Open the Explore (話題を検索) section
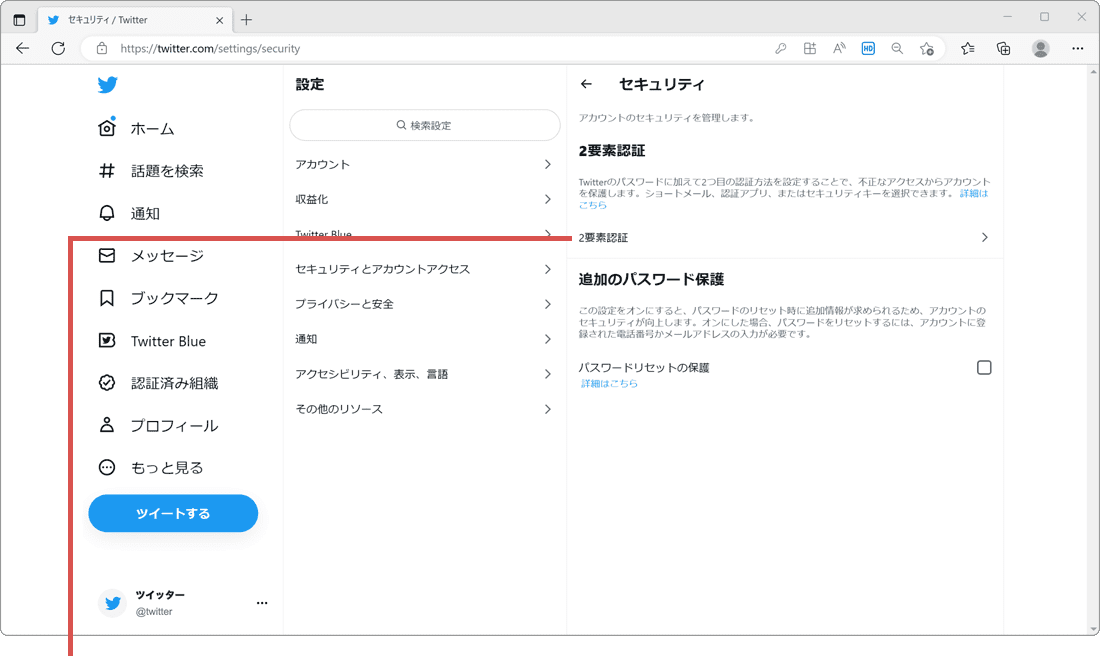This screenshot has width=1100, height=656. [107, 170]
